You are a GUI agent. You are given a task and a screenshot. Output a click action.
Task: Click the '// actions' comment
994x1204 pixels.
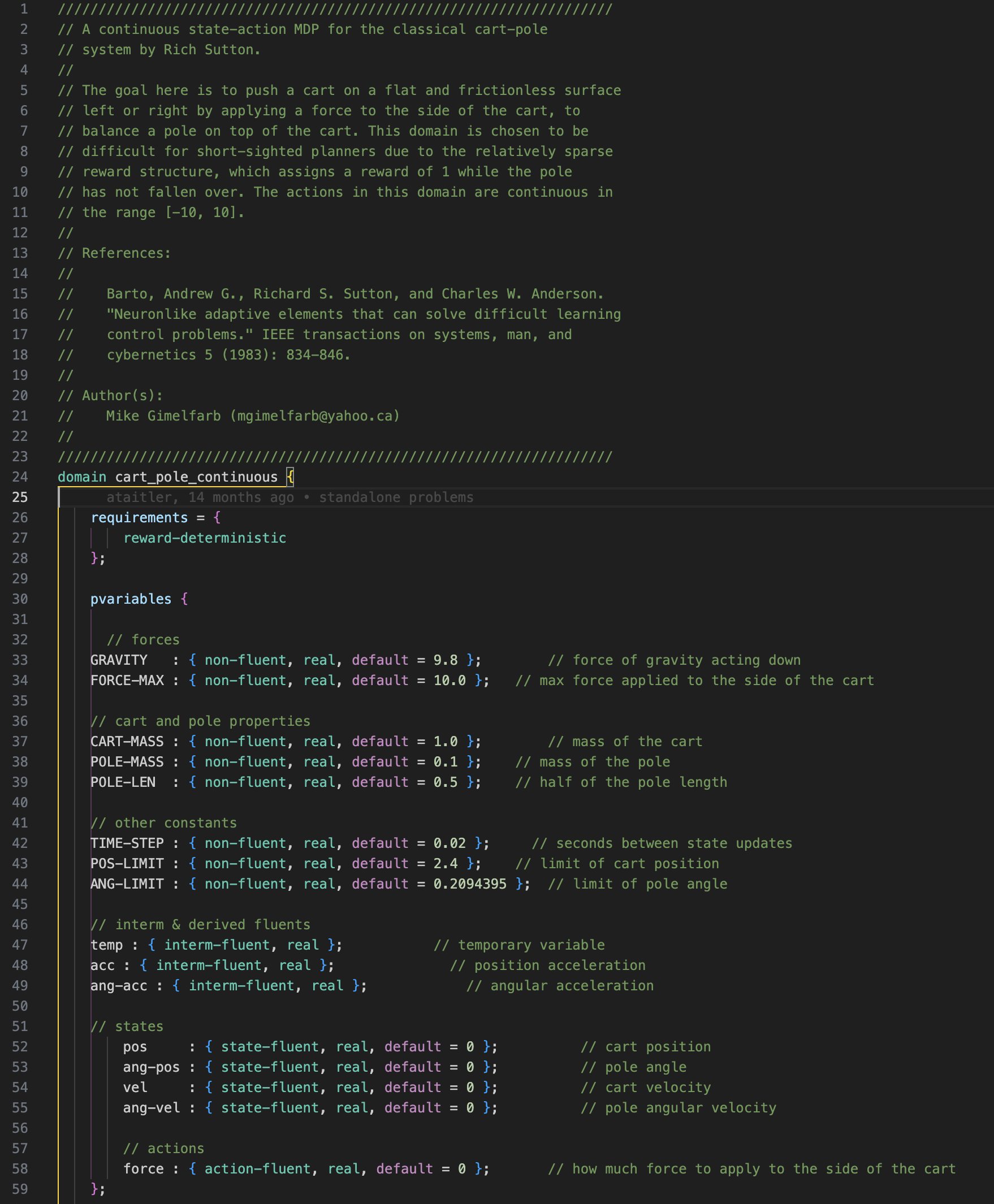(x=164, y=1149)
